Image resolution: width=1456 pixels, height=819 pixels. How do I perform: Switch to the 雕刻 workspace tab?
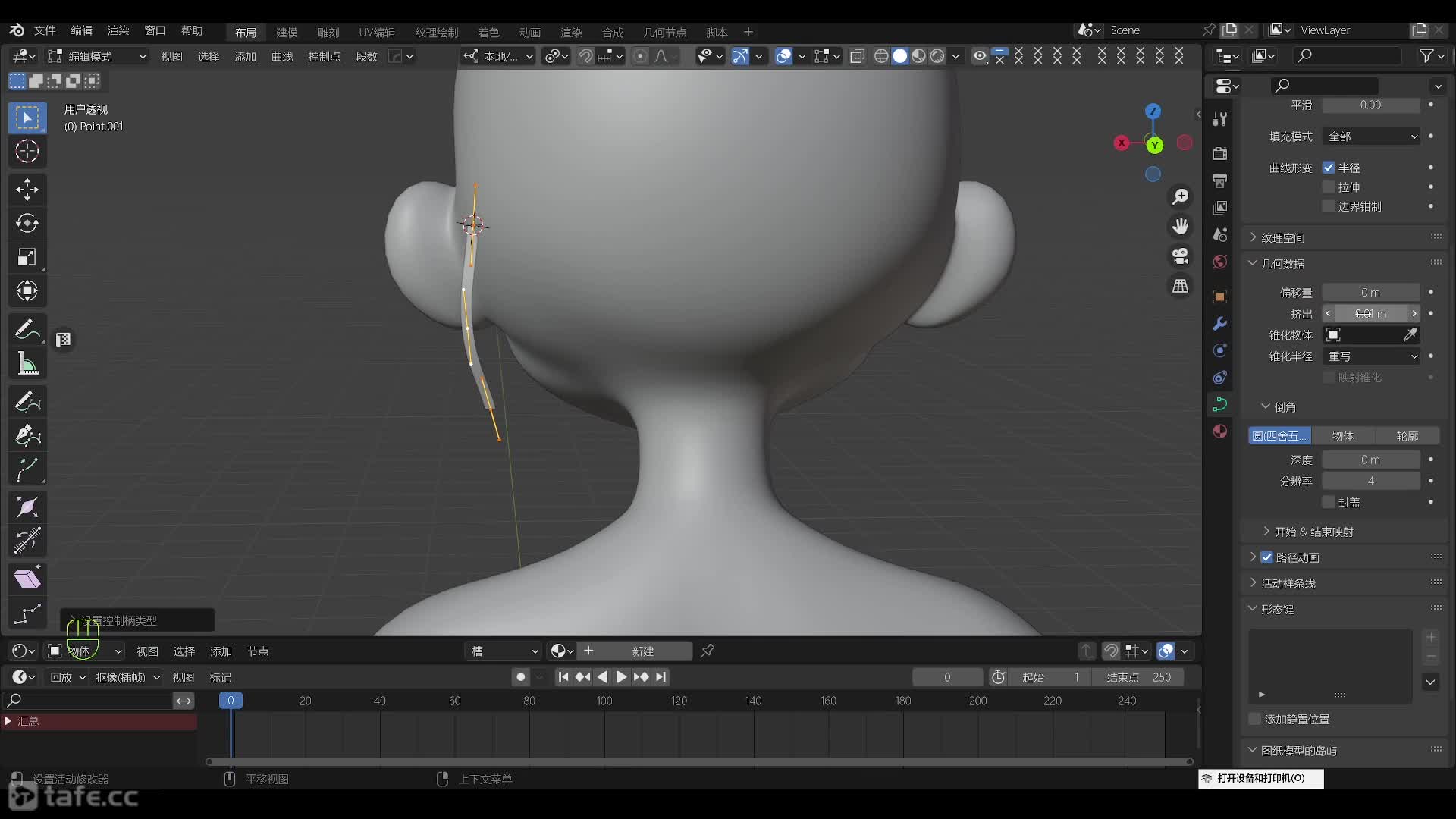coord(328,32)
